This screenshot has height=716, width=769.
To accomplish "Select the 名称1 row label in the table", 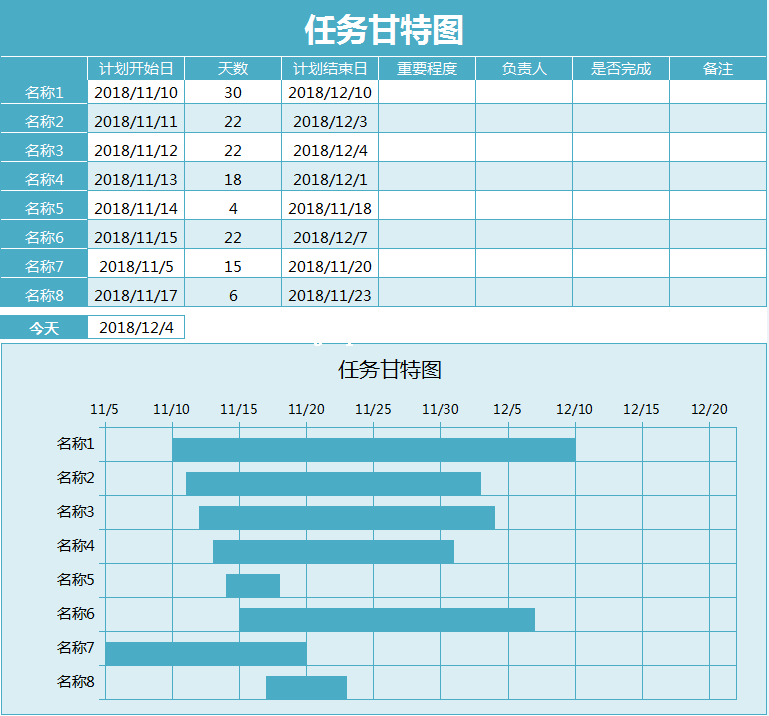I will [x=44, y=93].
